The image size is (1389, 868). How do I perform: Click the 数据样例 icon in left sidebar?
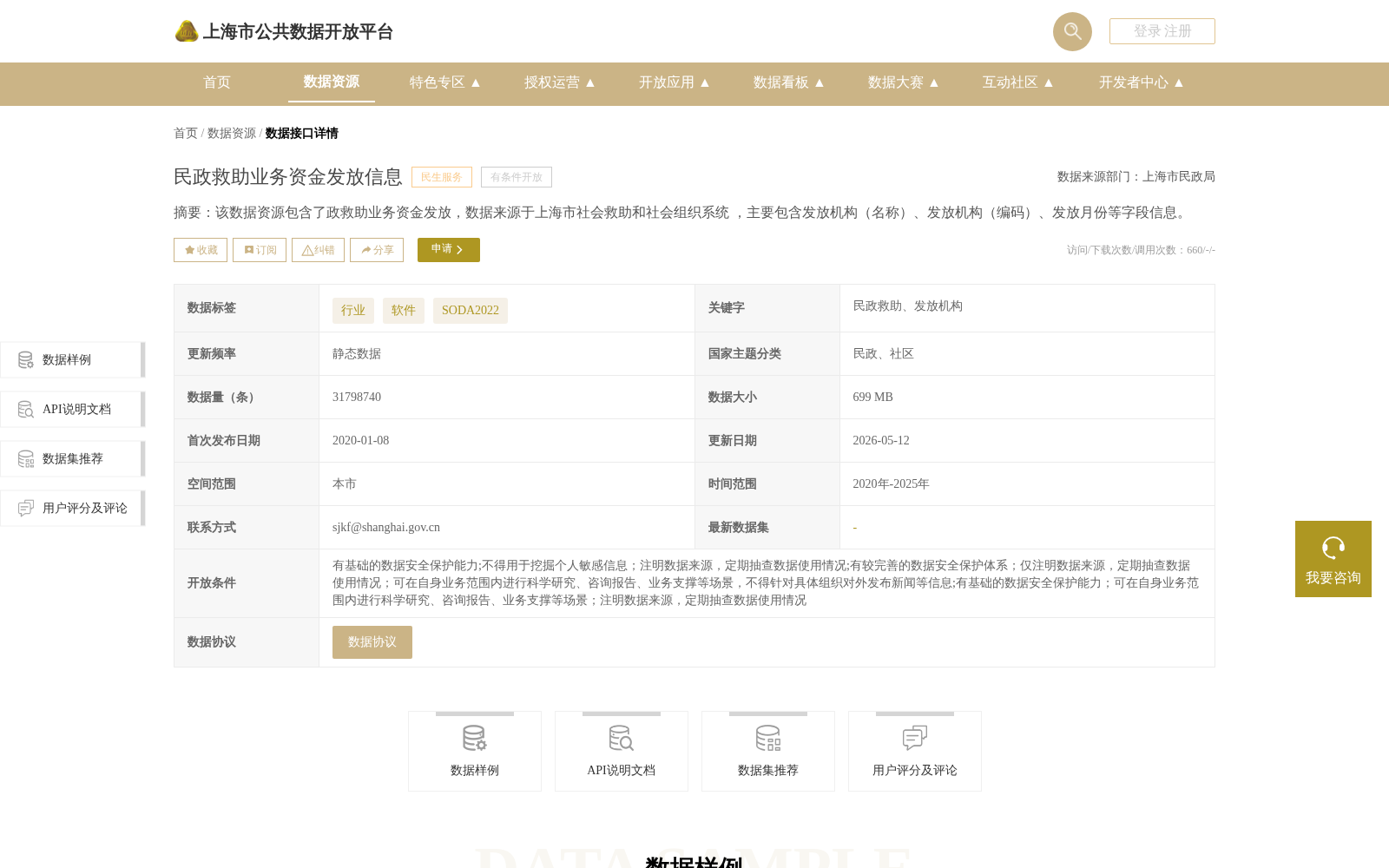(x=26, y=359)
